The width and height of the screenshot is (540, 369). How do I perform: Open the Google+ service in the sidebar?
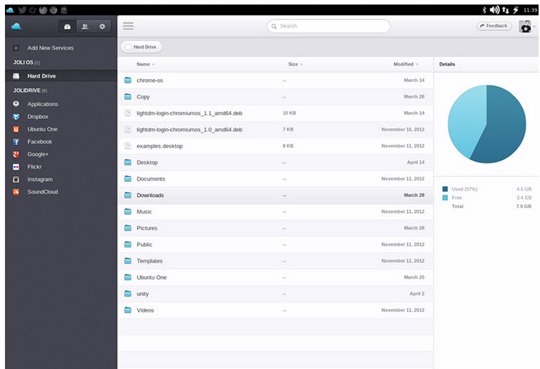click(38, 154)
